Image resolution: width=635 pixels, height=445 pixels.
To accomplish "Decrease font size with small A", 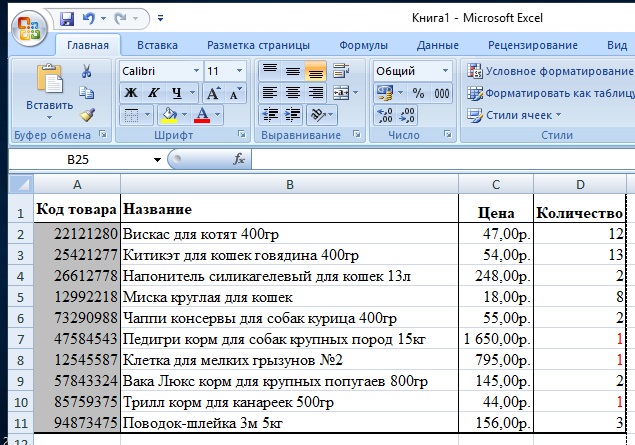I will pos(235,93).
